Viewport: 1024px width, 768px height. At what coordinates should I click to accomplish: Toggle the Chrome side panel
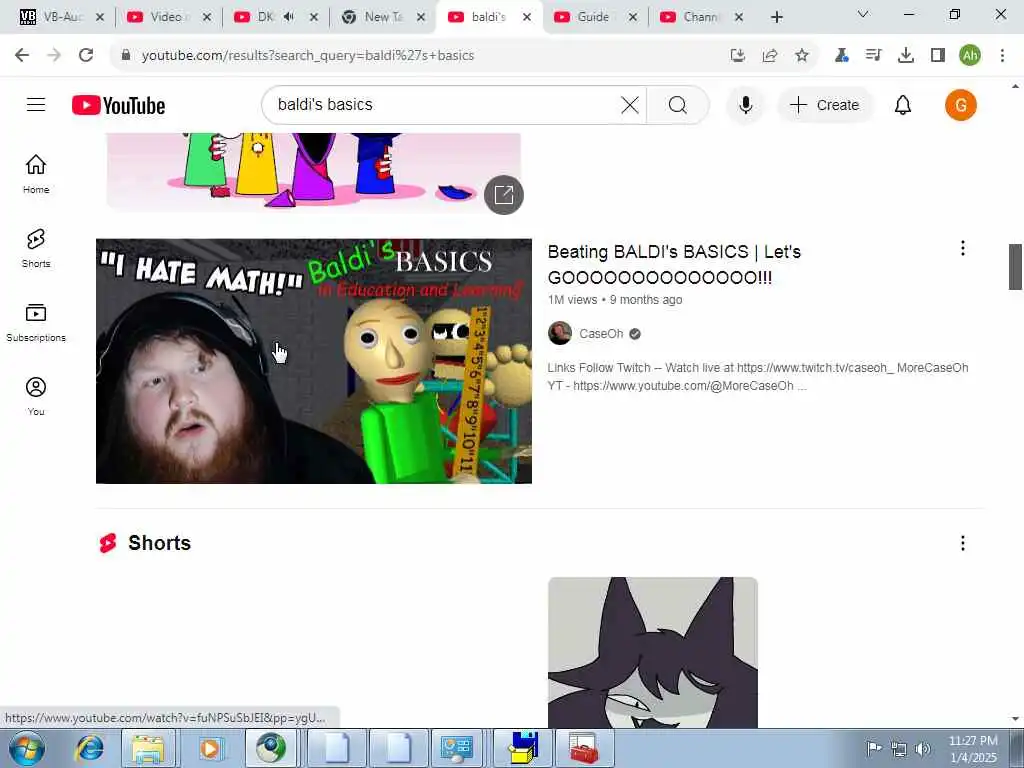tap(938, 56)
